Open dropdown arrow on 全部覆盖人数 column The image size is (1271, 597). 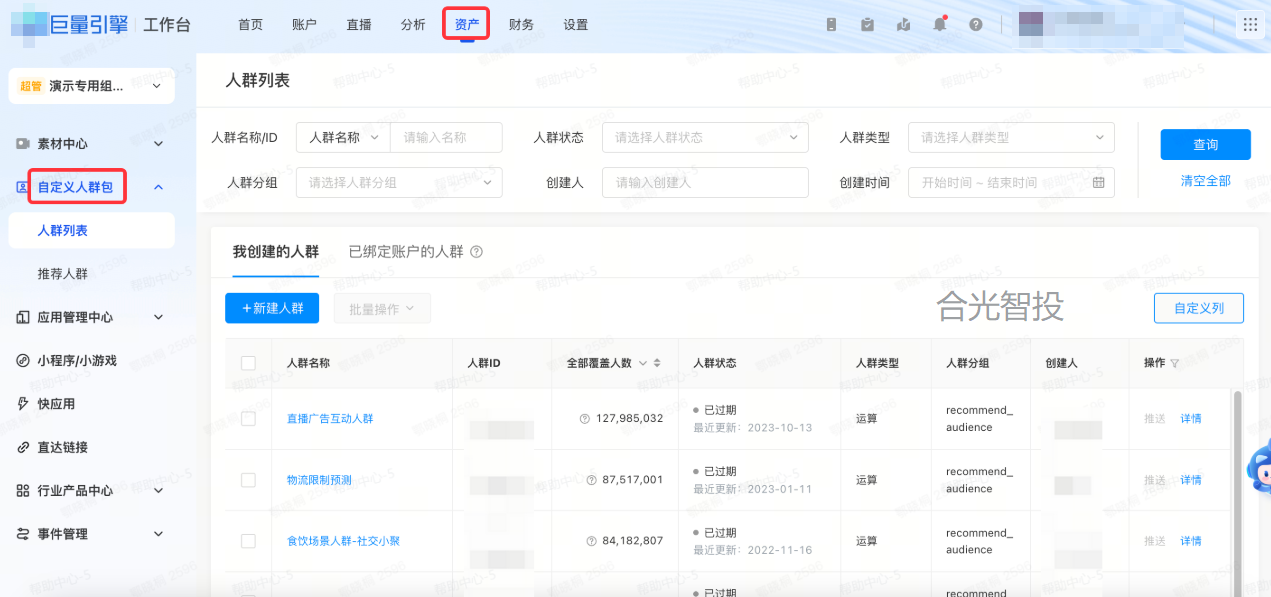tap(643, 363)
